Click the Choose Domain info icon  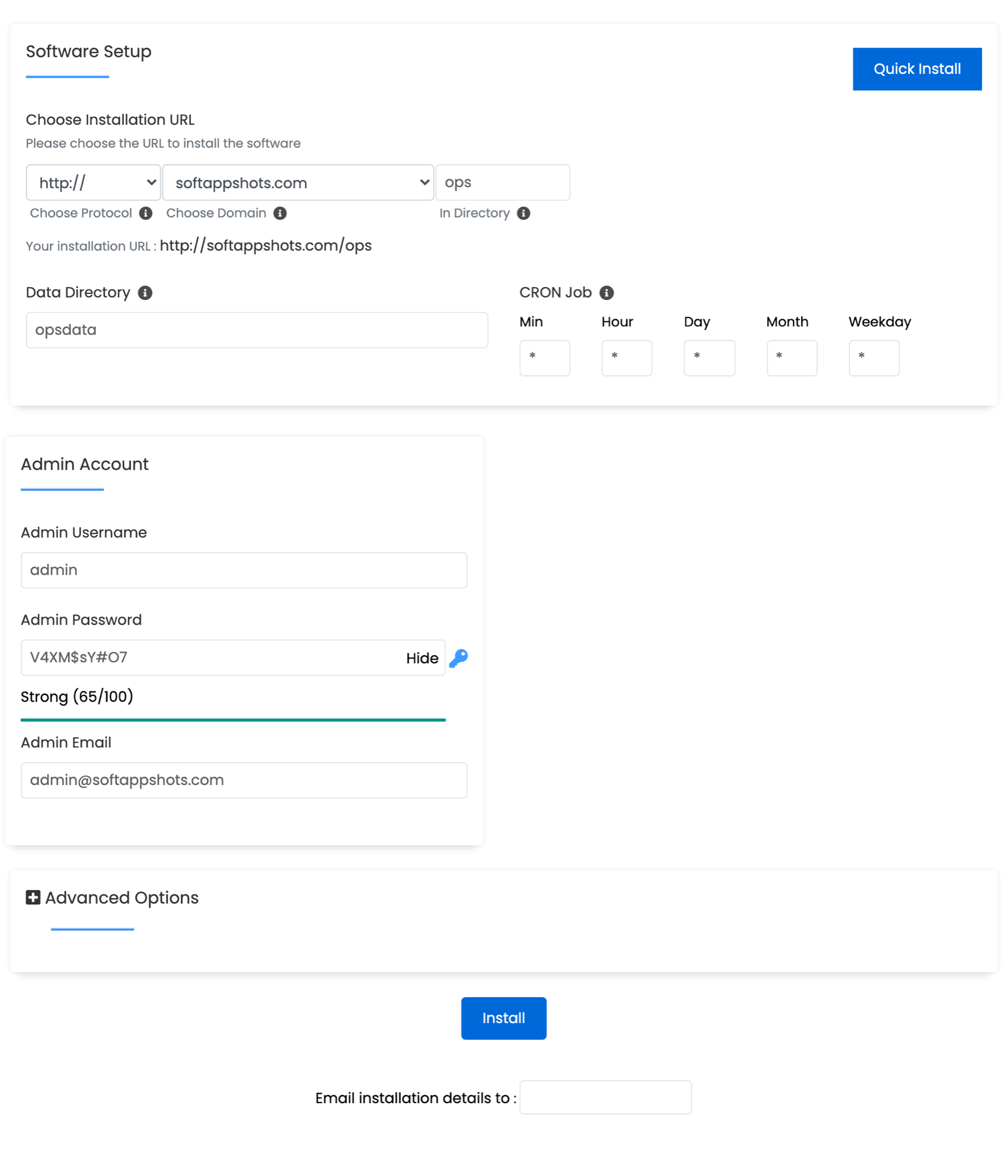pyautogui.click(x=282, y=213)
